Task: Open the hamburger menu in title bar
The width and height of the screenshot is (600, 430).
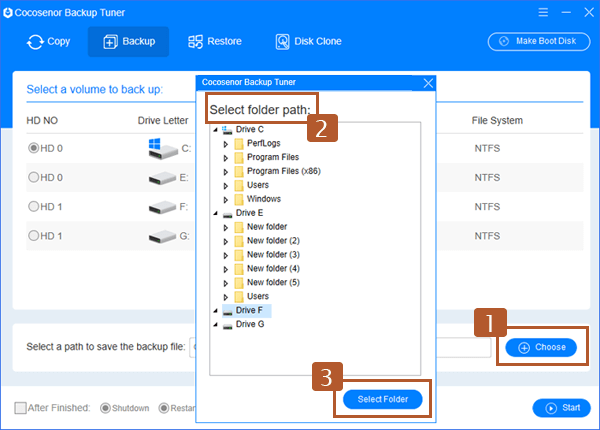Action: click(x=543, y=12)
